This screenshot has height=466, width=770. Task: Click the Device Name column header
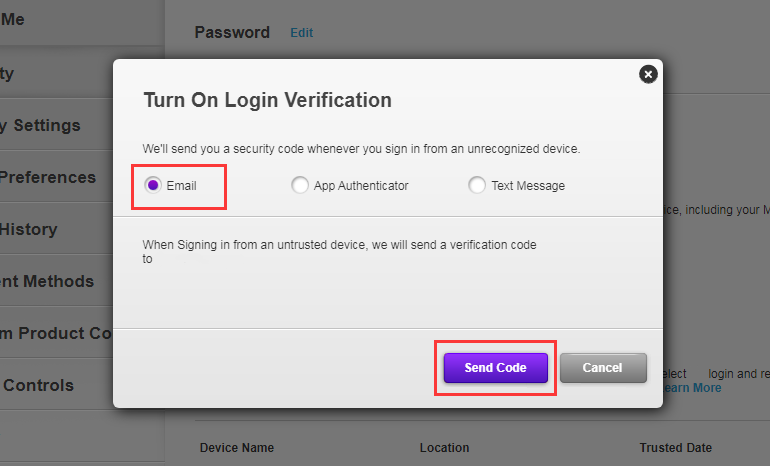(237, 448)
